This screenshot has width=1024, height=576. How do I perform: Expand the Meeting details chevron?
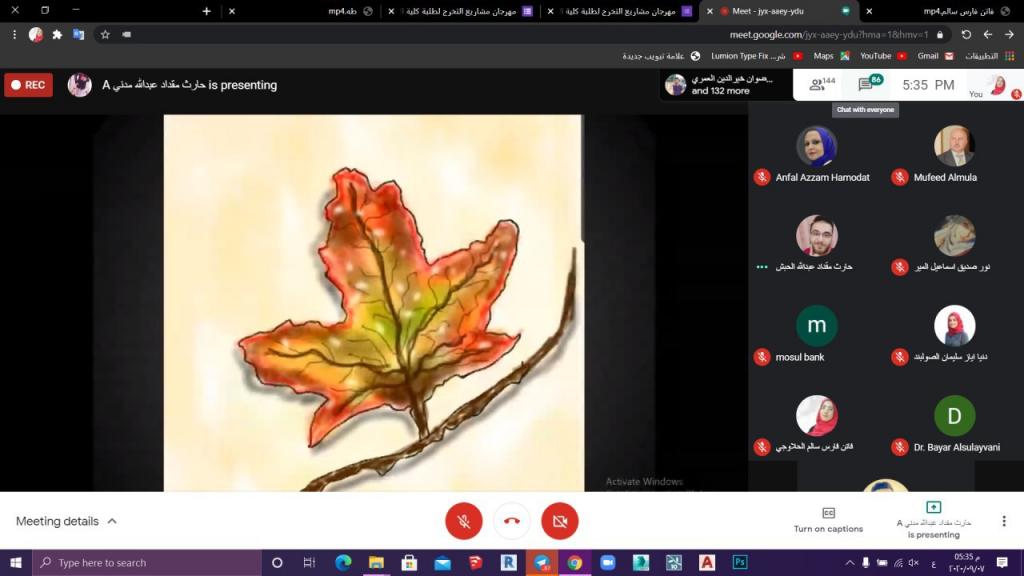coord(112,521)
